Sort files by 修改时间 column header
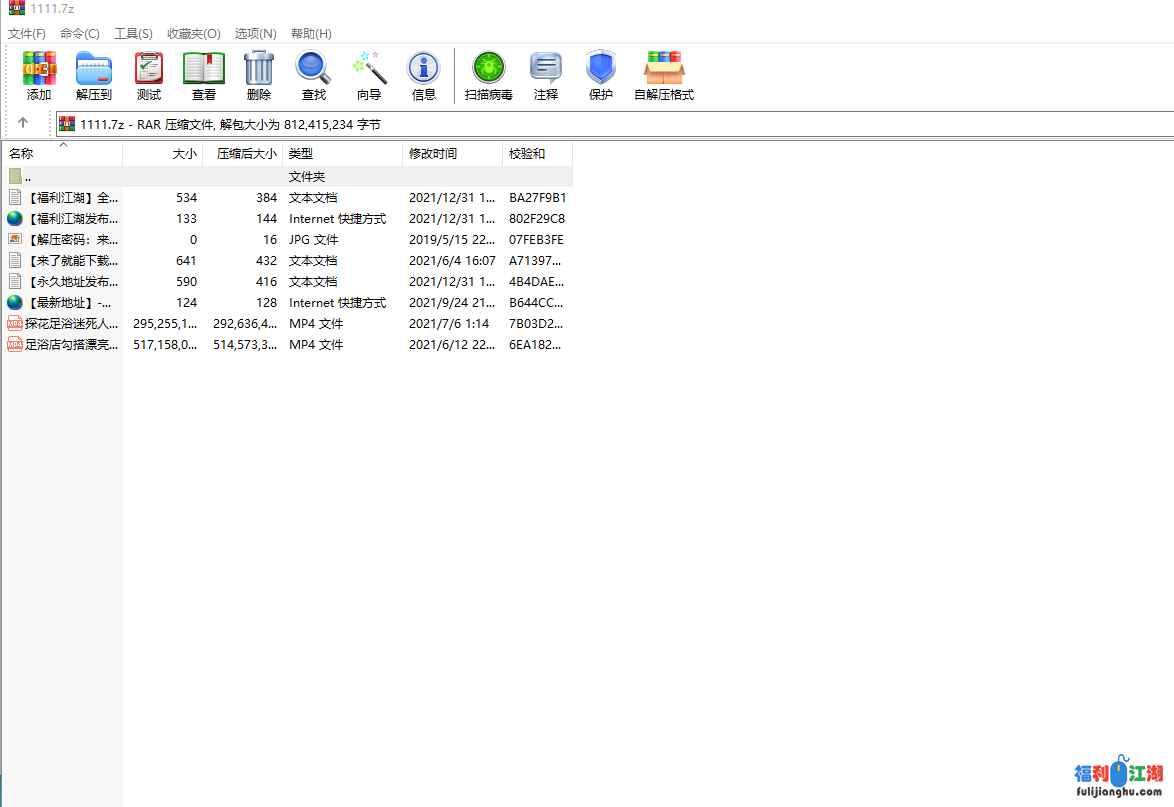1174x807 pixels. pos(433,154)
